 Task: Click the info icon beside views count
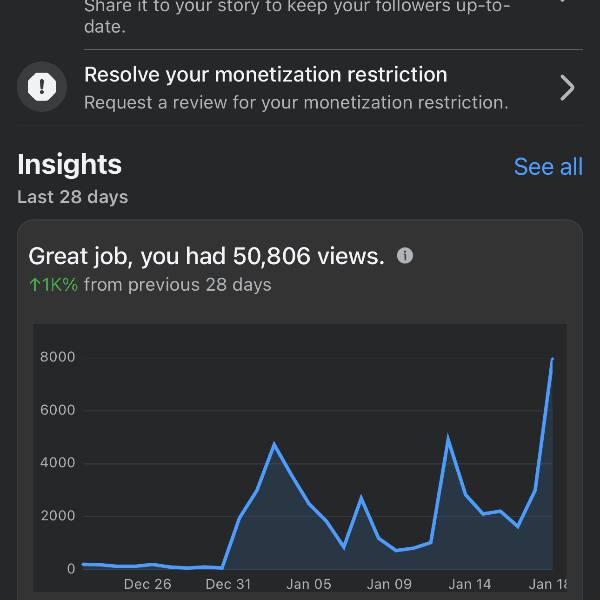tap(405, 256)
